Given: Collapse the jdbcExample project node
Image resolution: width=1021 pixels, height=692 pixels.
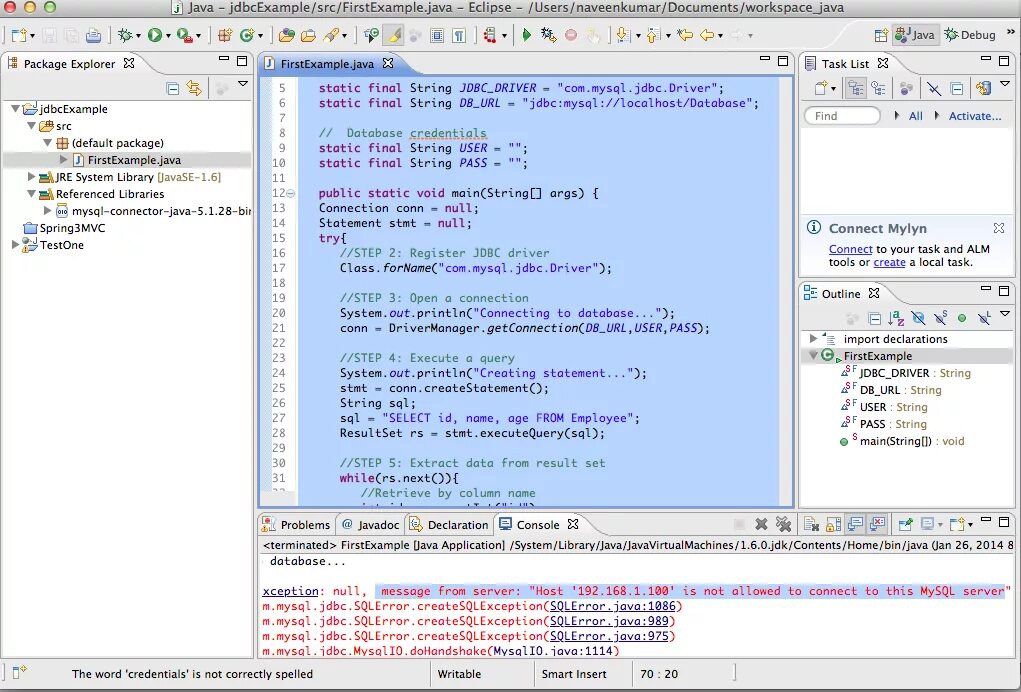Looking at the screenshot, I should tap(14, 109).
